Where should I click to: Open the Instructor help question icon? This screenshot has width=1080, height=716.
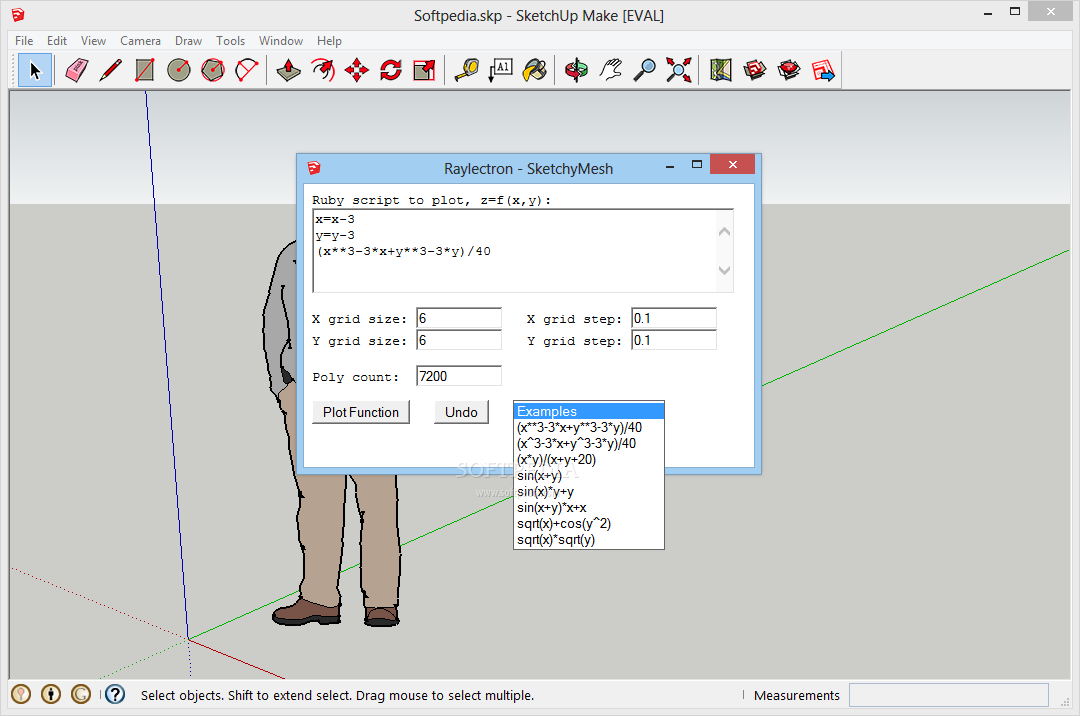tap(115, 694)
